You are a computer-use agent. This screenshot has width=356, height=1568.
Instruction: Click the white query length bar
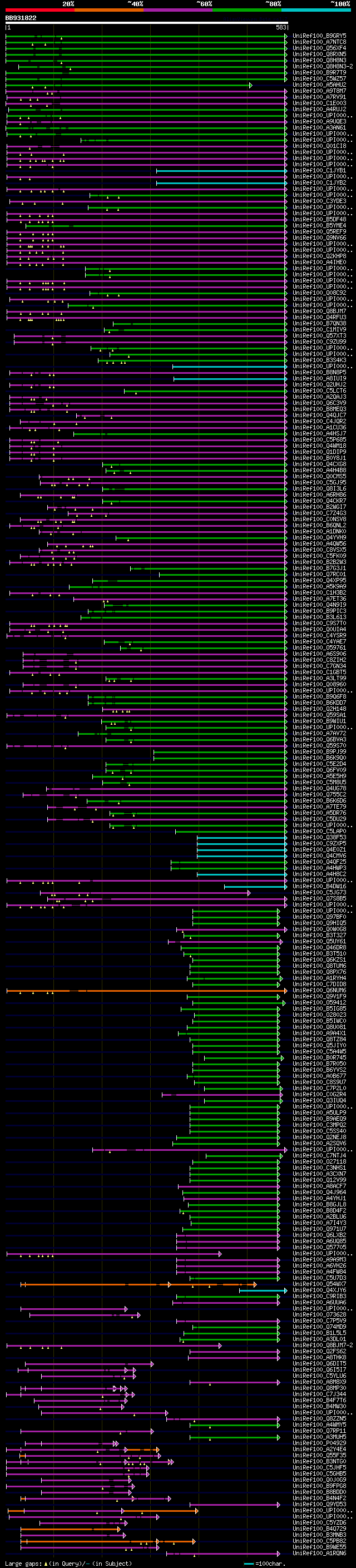click(x=147, y=23)
